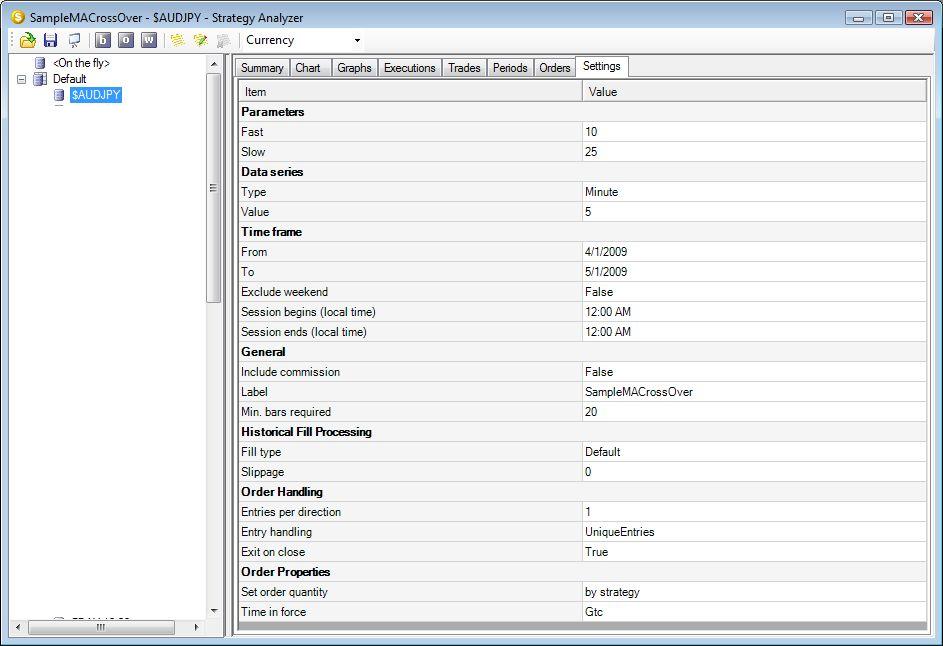Click the Include commission value False
The width and height of the screenshot is (943, 646).
[x=754, y=372]
